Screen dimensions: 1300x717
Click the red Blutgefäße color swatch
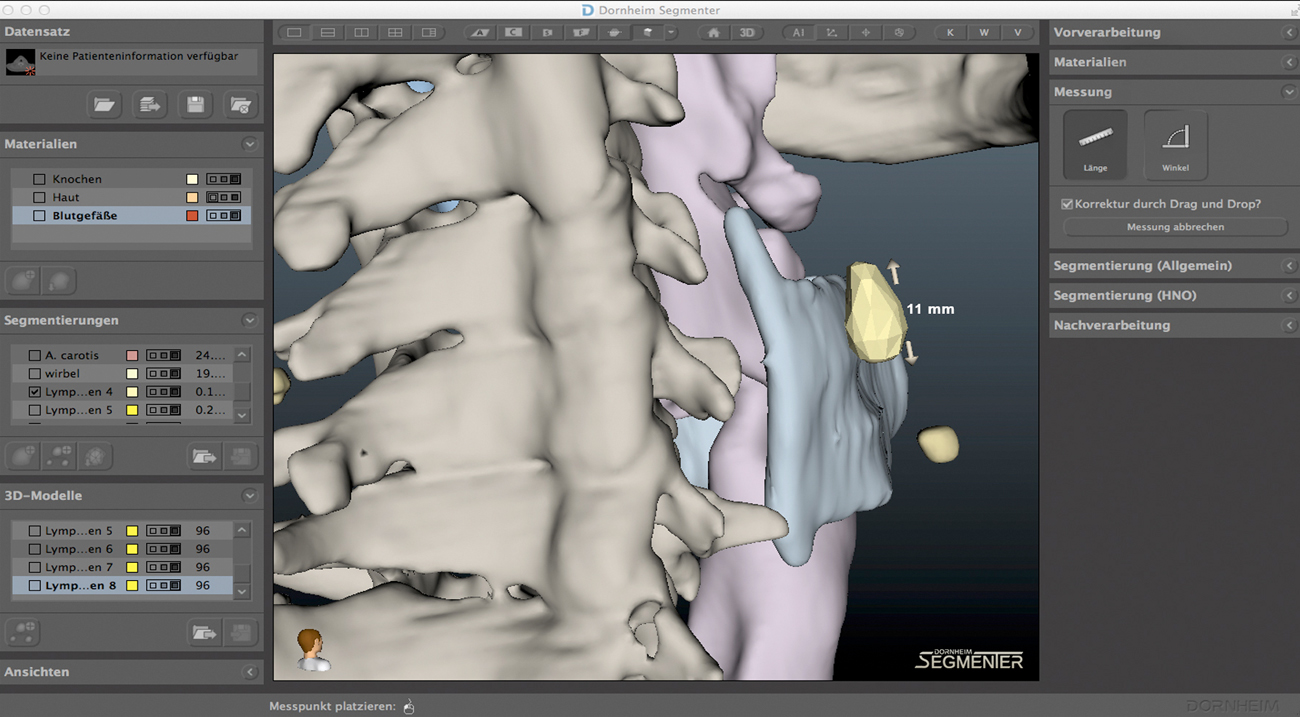192,216
